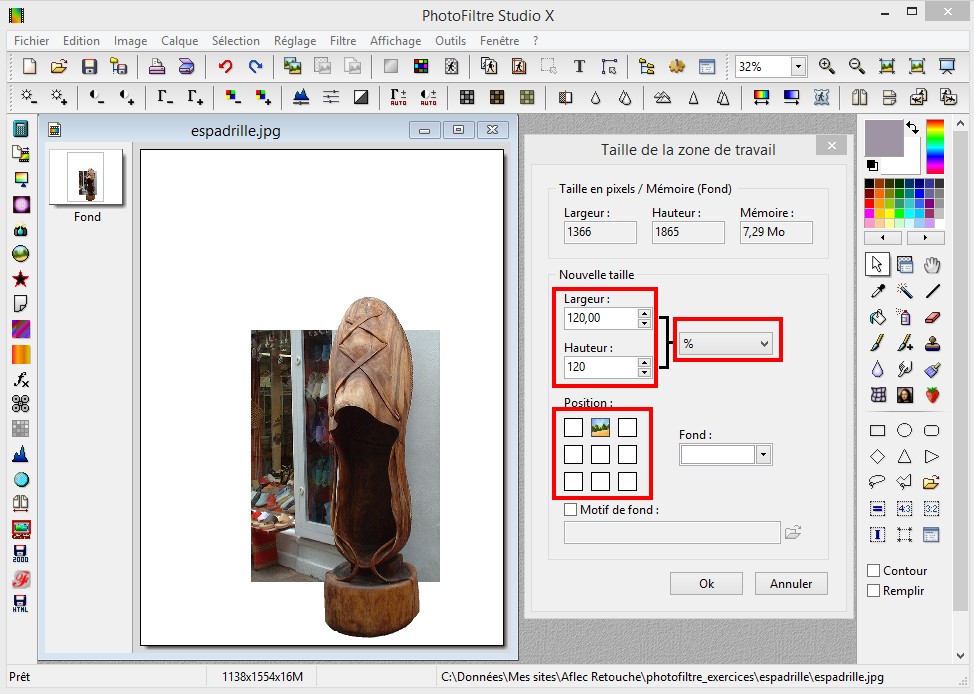This screenshot has width=974, height=694.
Task: Open the Réglage menu
Action: 295,40
